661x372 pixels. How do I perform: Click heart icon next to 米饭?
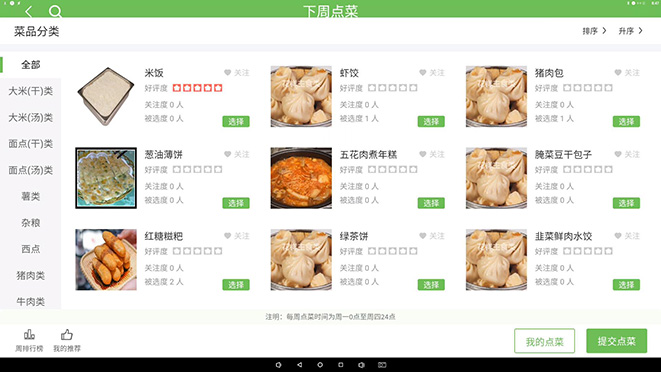point(228,73)
